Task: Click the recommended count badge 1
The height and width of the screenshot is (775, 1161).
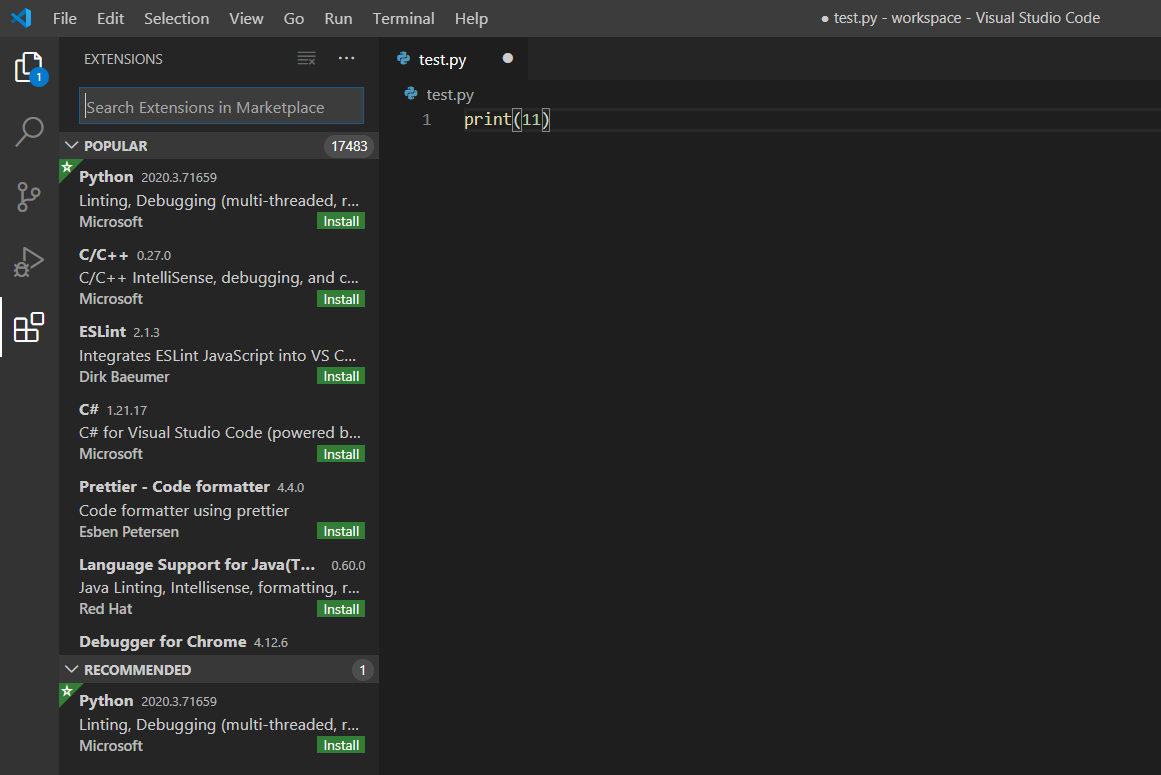Action: point(362,670)
